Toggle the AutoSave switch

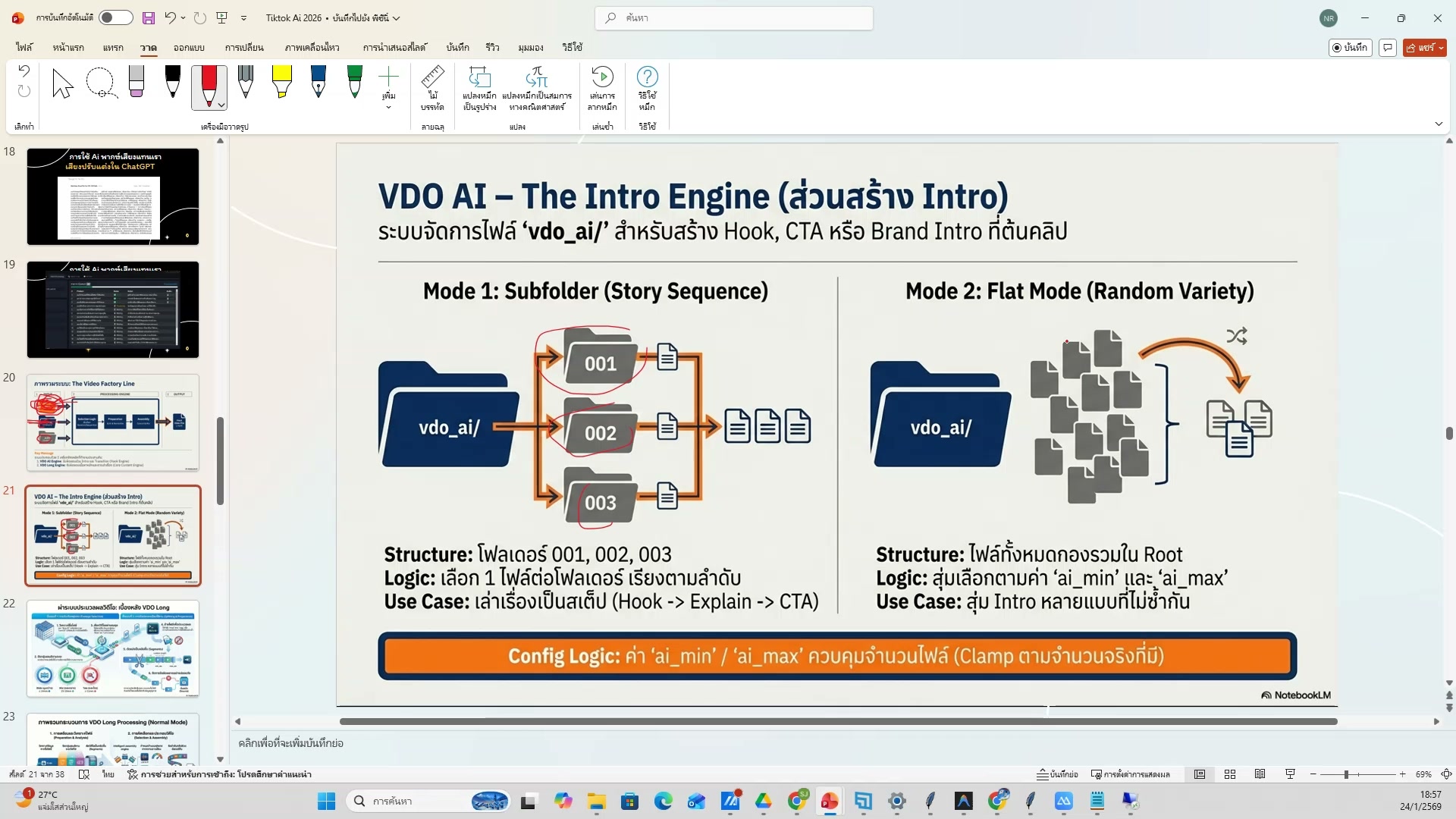point(115,17)
